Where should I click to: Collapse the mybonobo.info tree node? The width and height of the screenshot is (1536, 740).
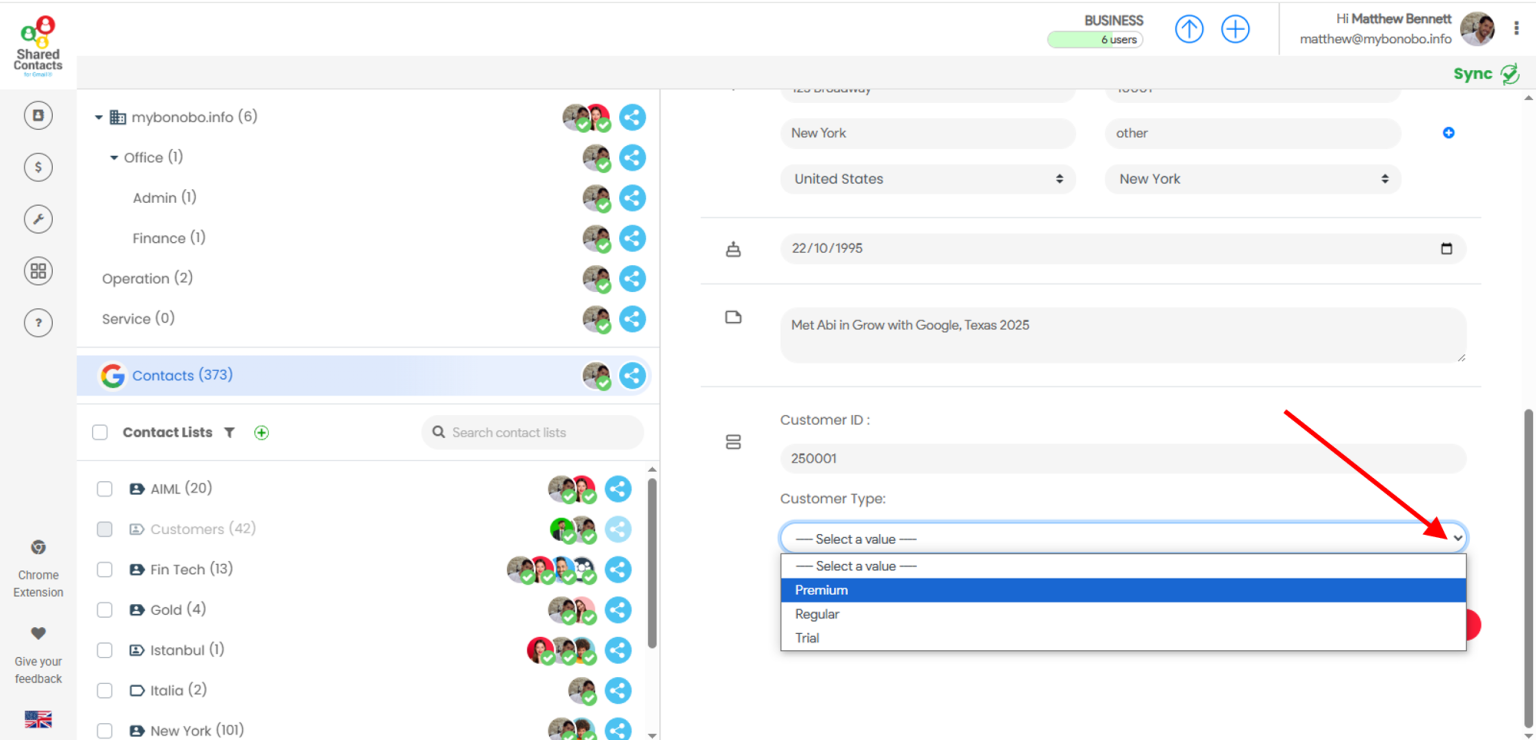click(99, 118)
